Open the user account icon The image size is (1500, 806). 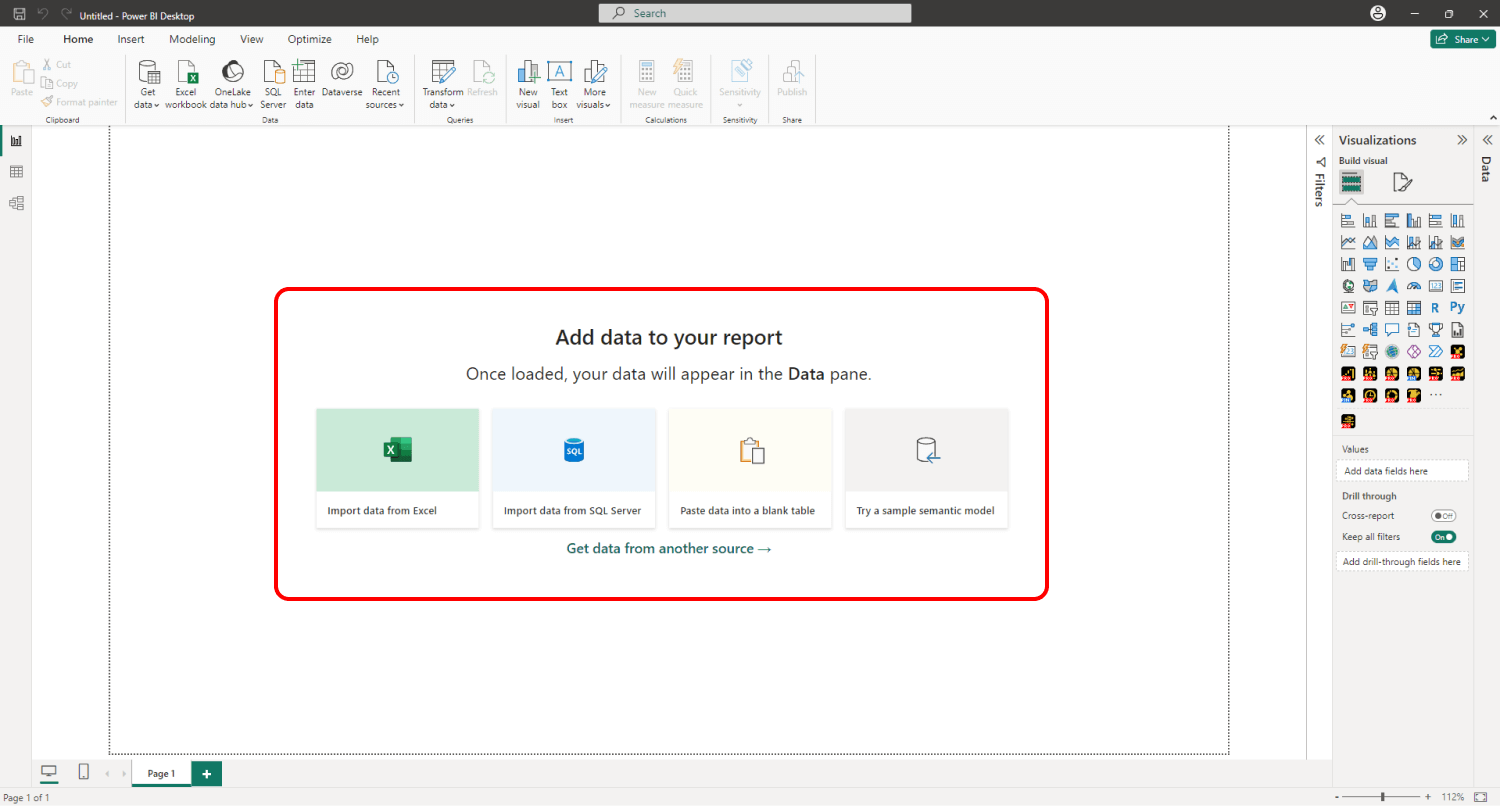pos(1379,14)
